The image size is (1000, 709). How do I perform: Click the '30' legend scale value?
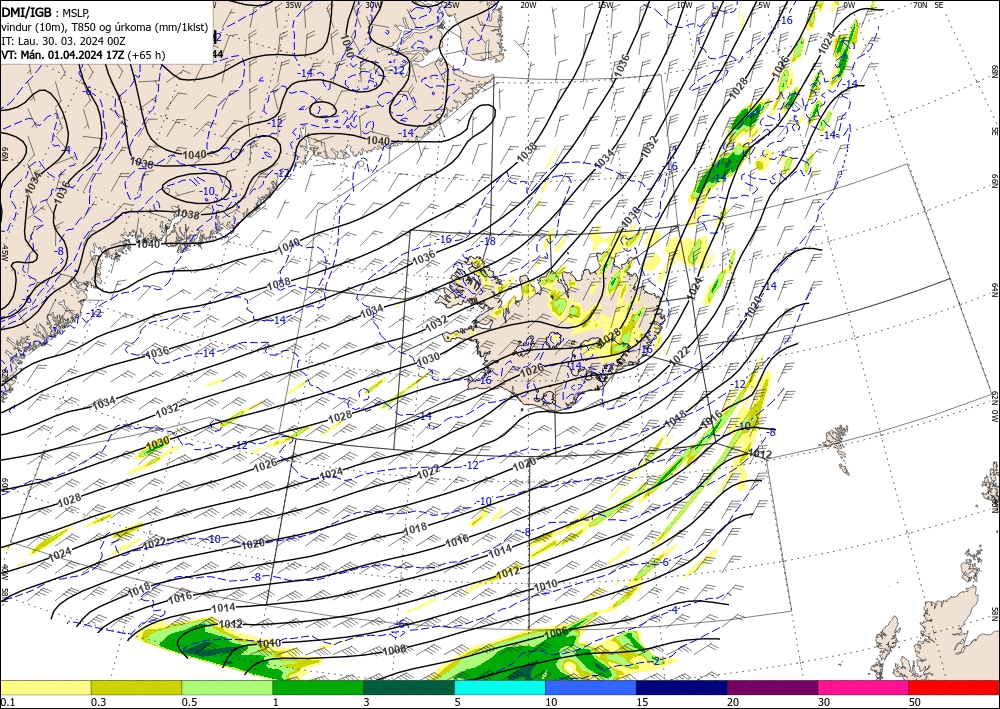824,702
